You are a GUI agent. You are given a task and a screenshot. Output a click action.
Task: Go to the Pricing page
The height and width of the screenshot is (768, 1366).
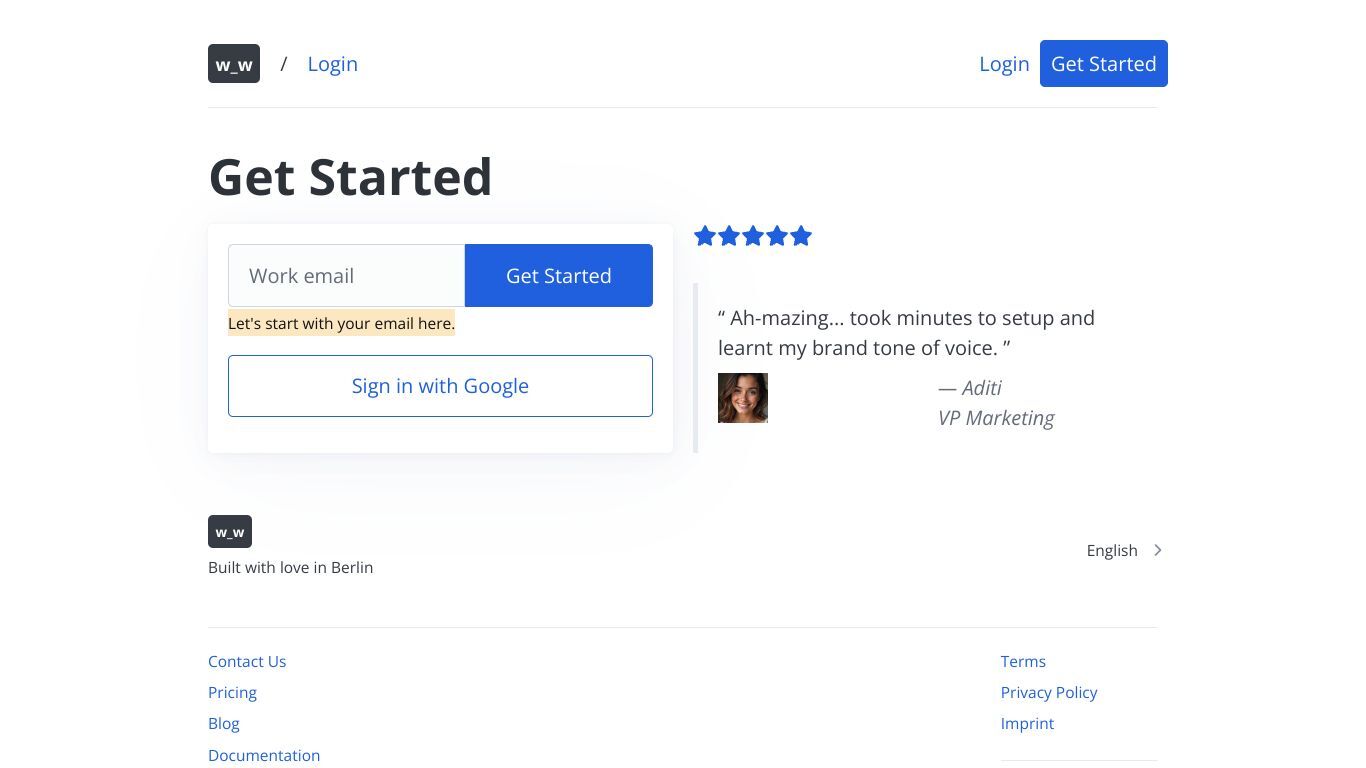point(232,692)
